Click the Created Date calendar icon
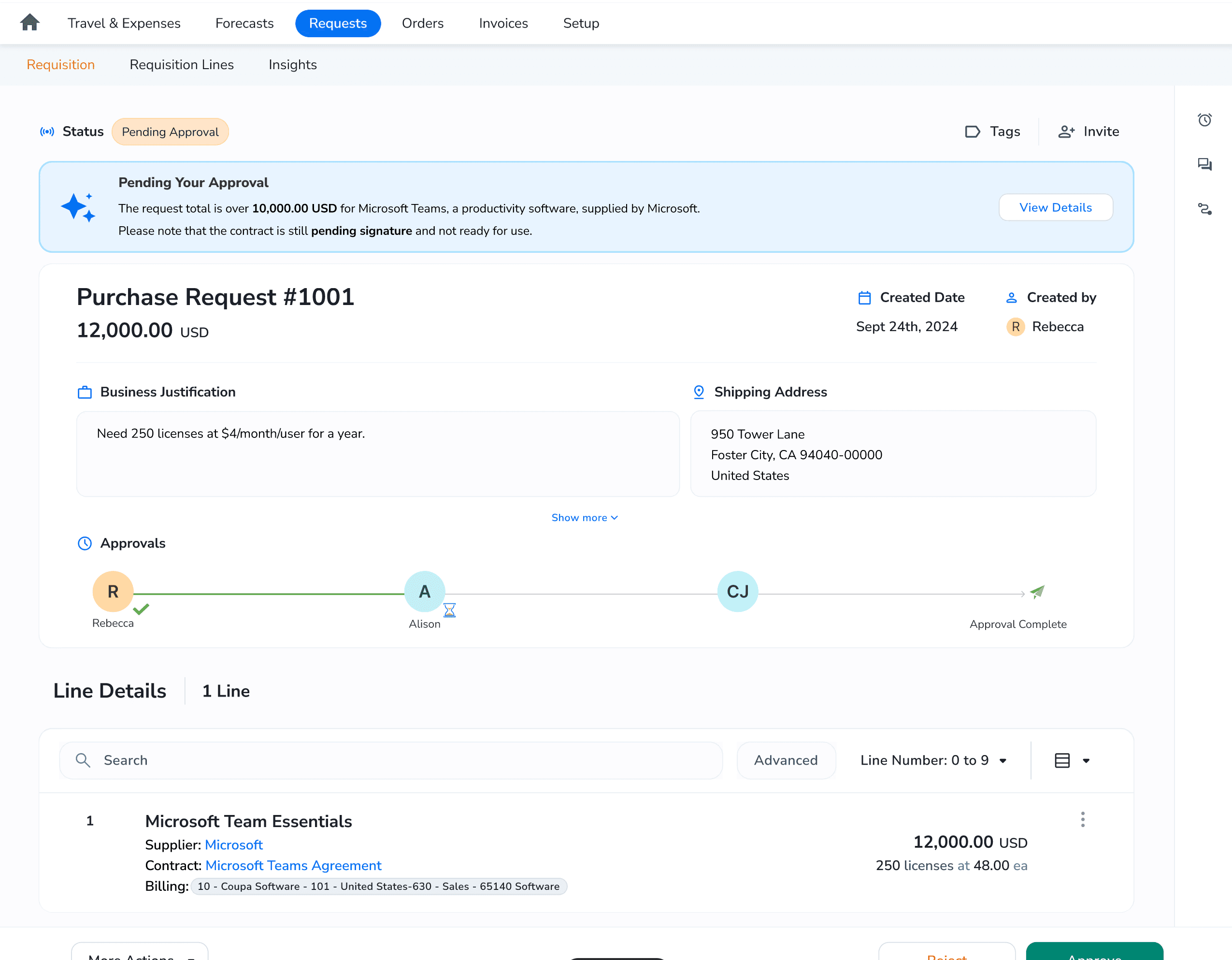This screenshot has height=960, width=1232. pos(864,297)
